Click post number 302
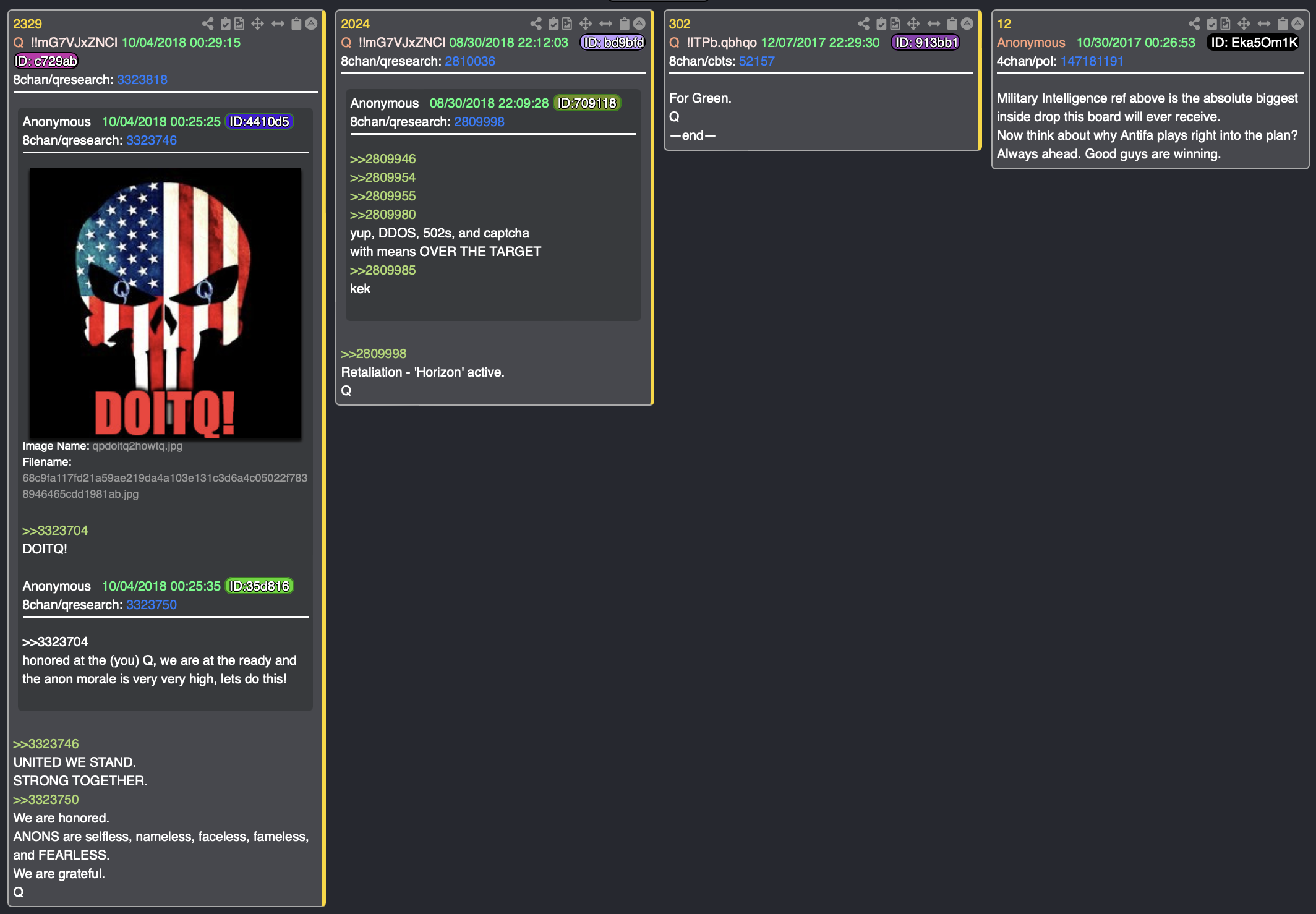Screen dimensions: 1316x914 coord(679,24)
